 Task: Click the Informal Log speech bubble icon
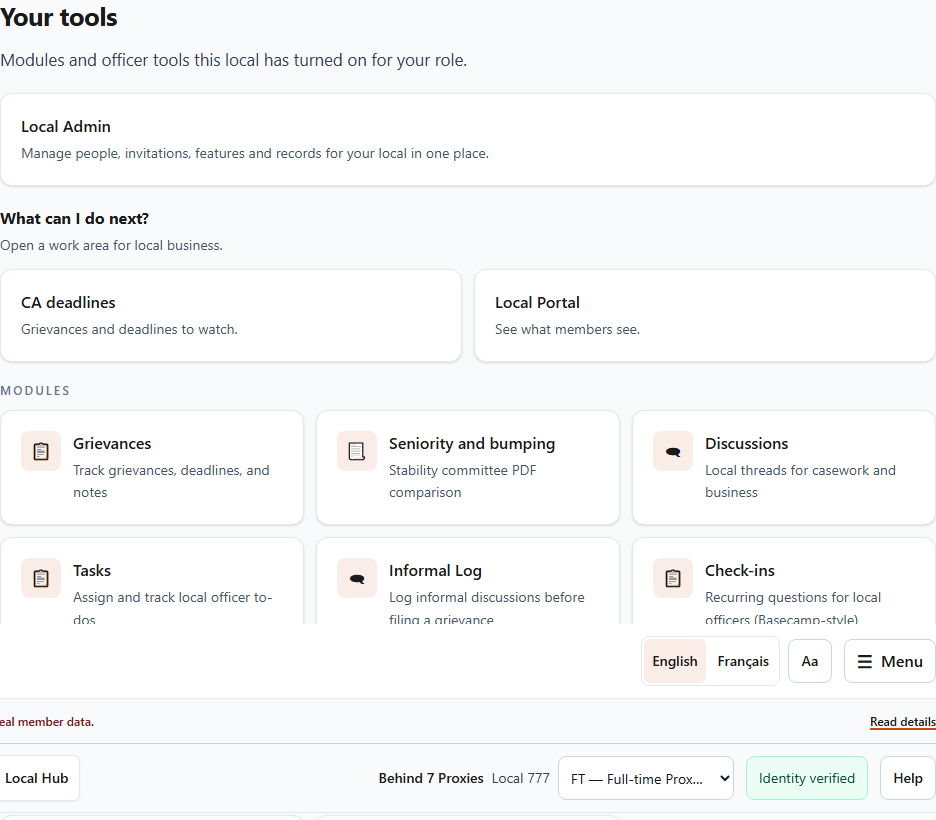356,578
